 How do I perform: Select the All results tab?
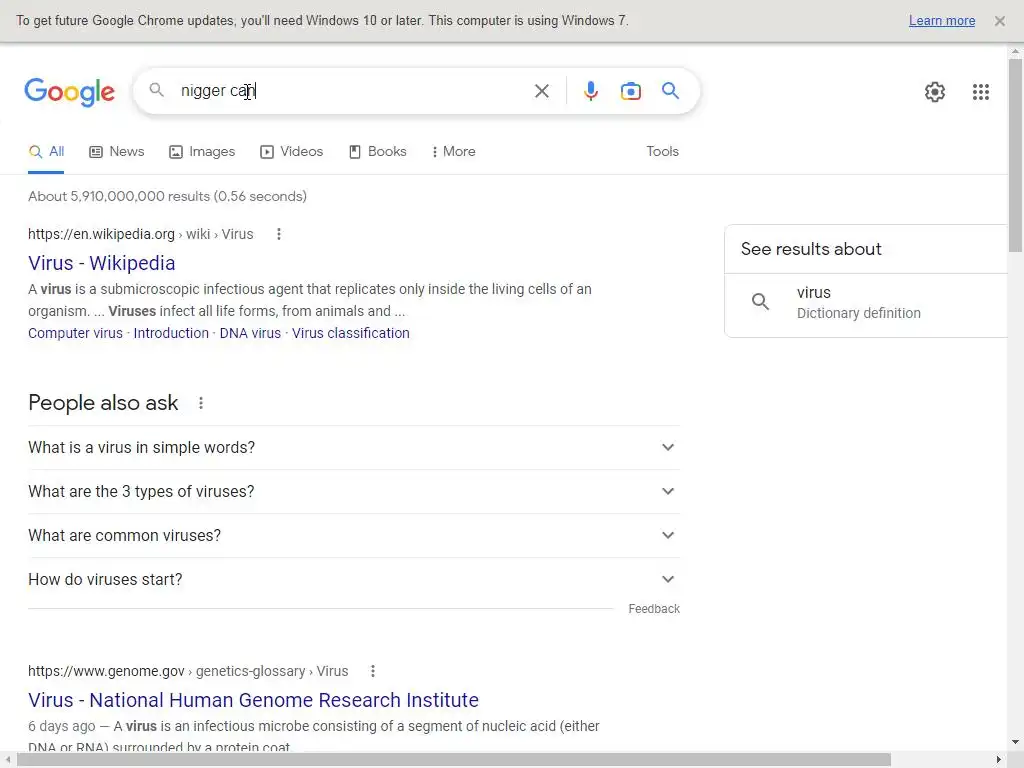click(46, 152)
